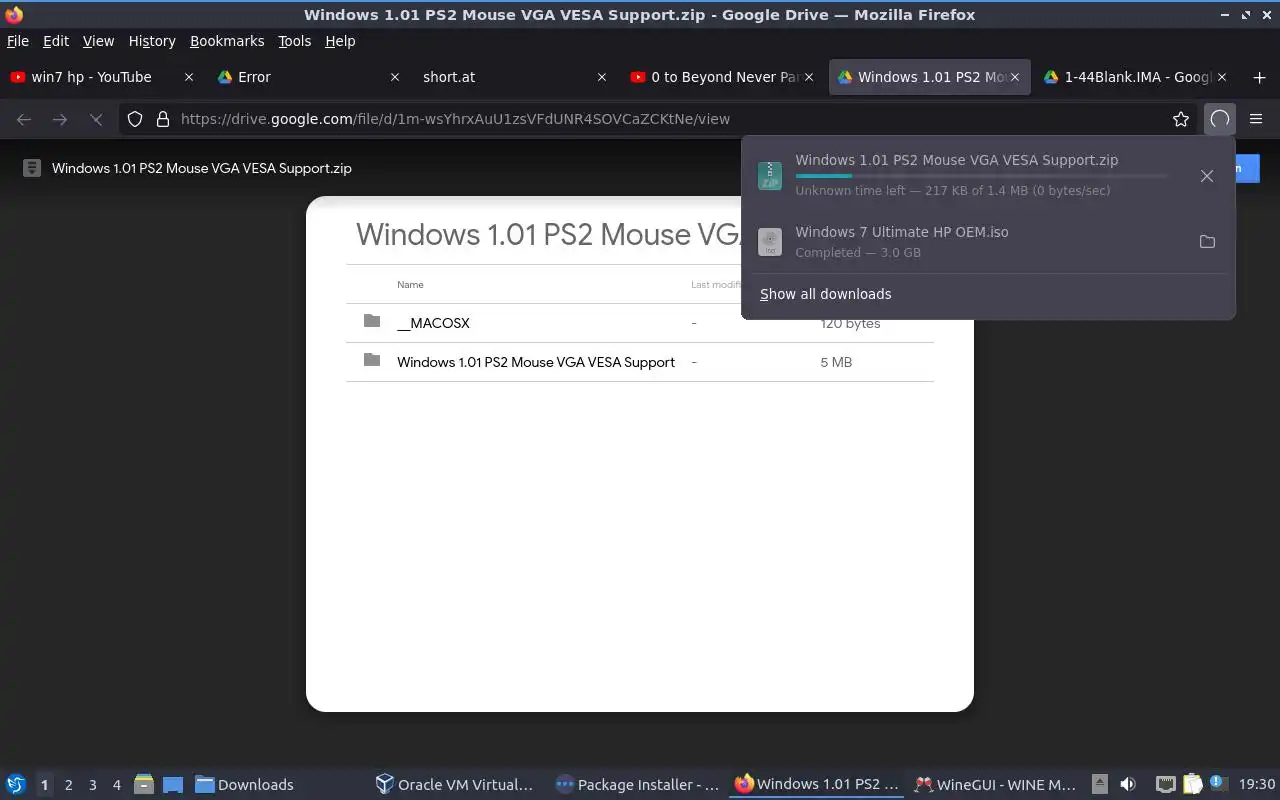Switch to workspace 4

116,785
